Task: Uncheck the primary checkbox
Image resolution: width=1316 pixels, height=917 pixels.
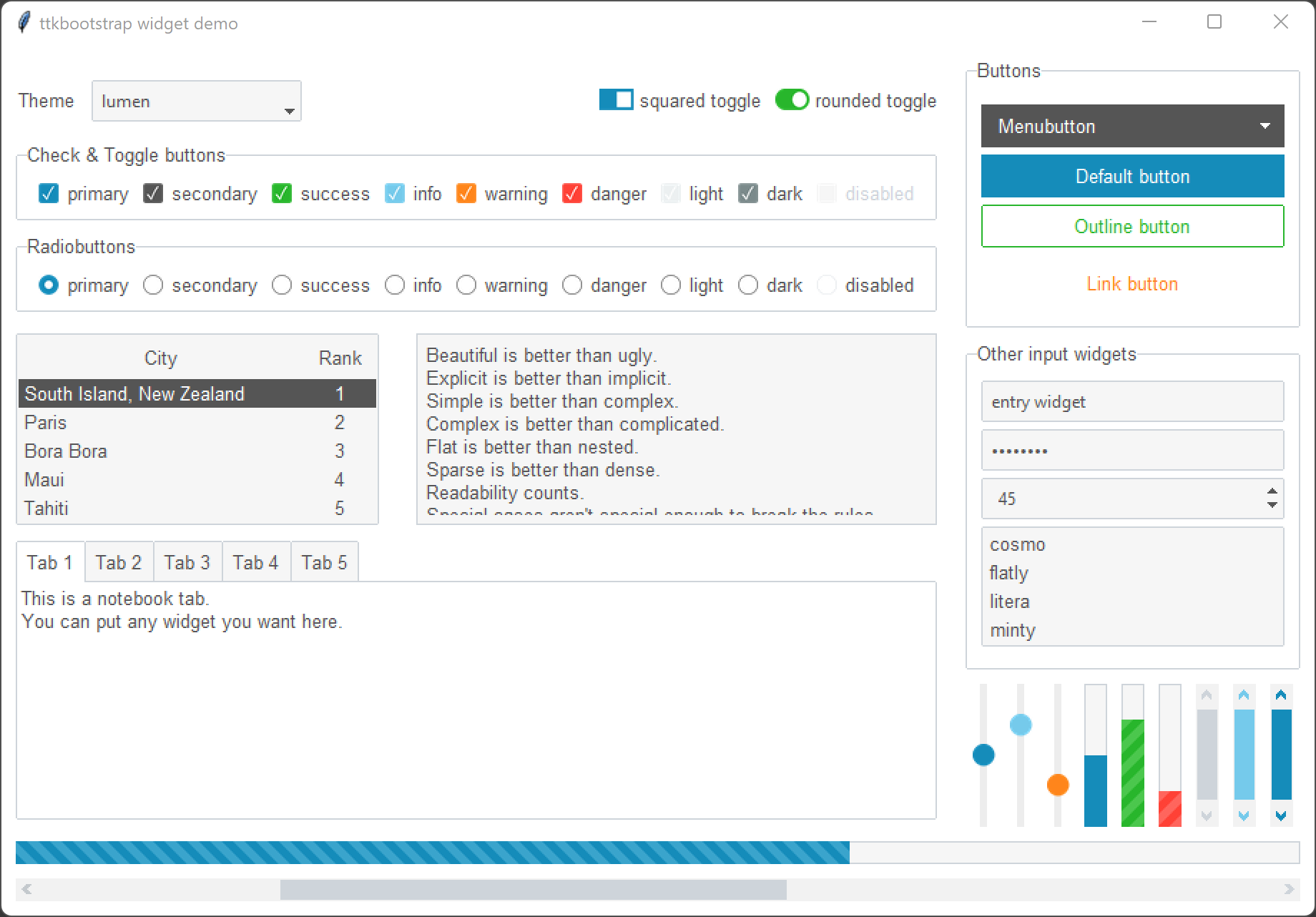Action: [x=48, y=193]
